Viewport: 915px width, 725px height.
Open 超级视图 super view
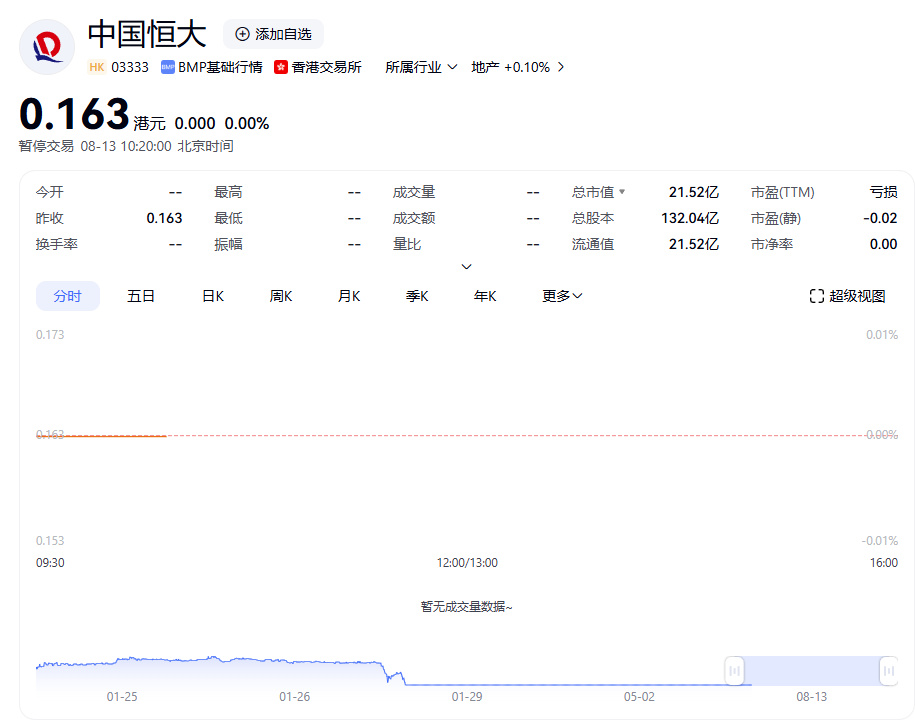[847, 296]
